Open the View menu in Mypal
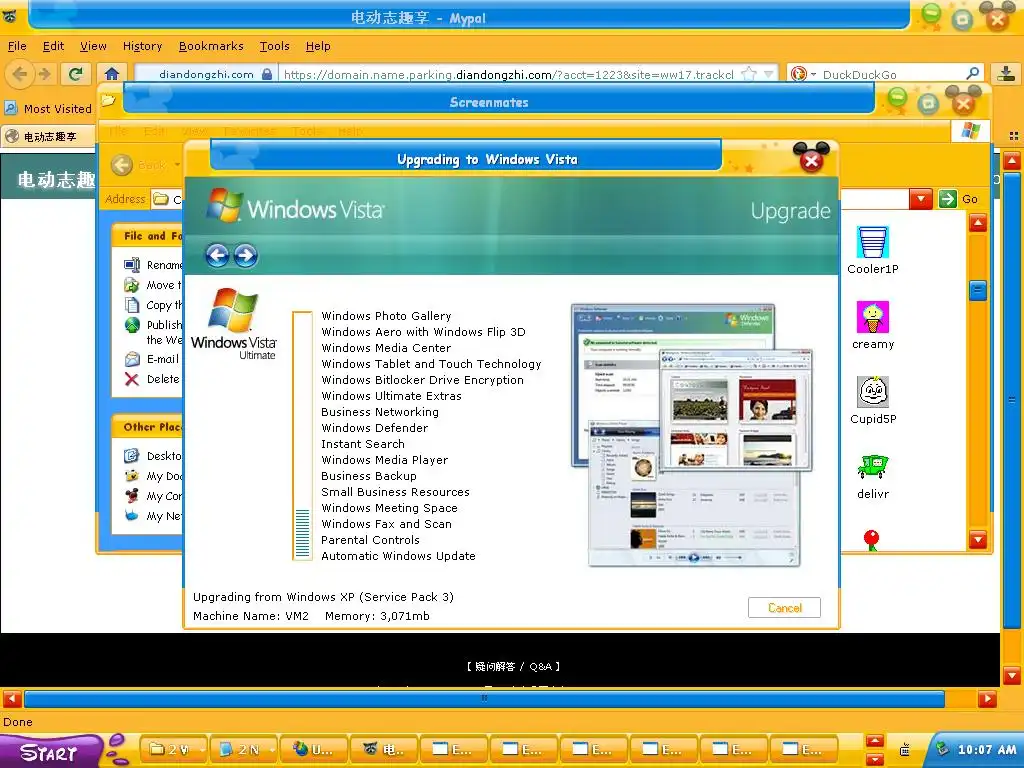1024x768 pixels. [x=93, y=46]
